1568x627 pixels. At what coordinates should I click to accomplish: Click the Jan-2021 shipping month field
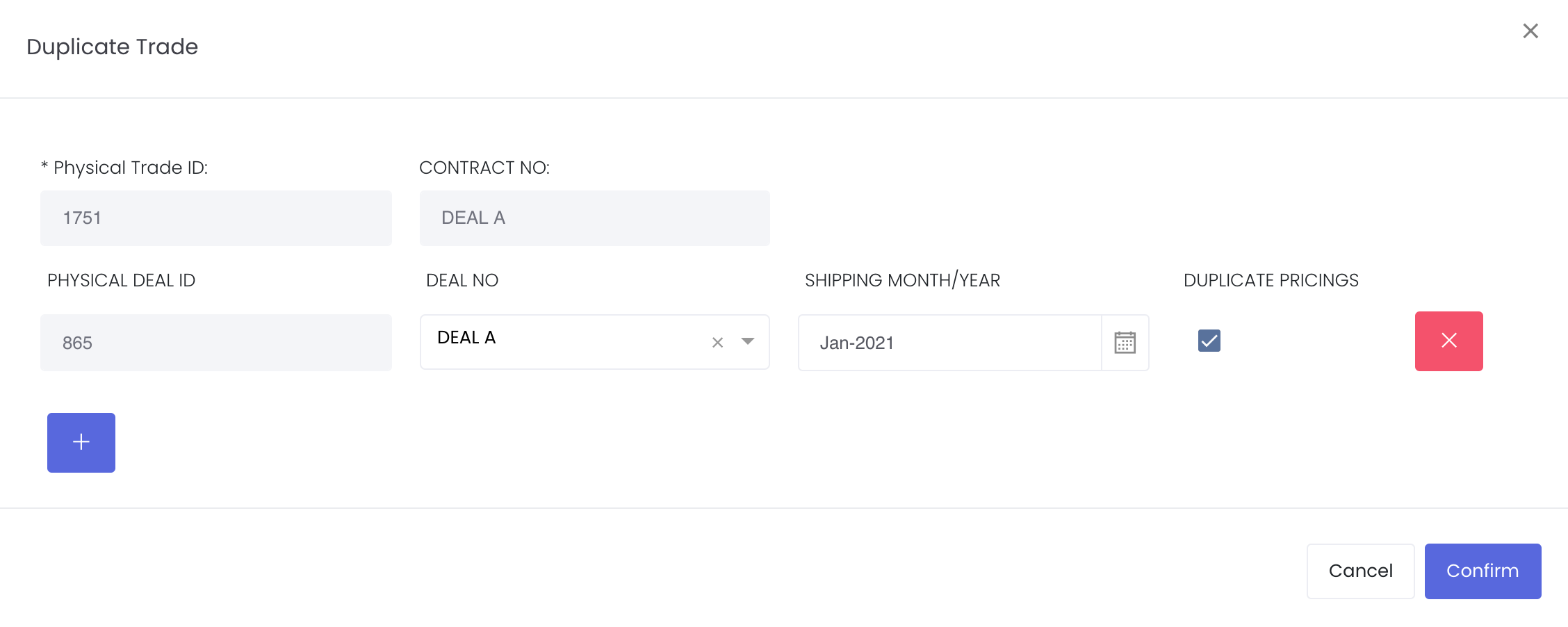(x=950, y=343)
